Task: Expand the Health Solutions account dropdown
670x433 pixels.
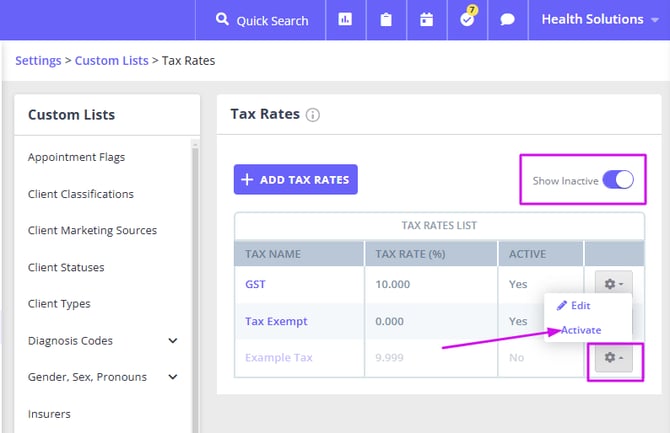Action: tap(600, 20)
